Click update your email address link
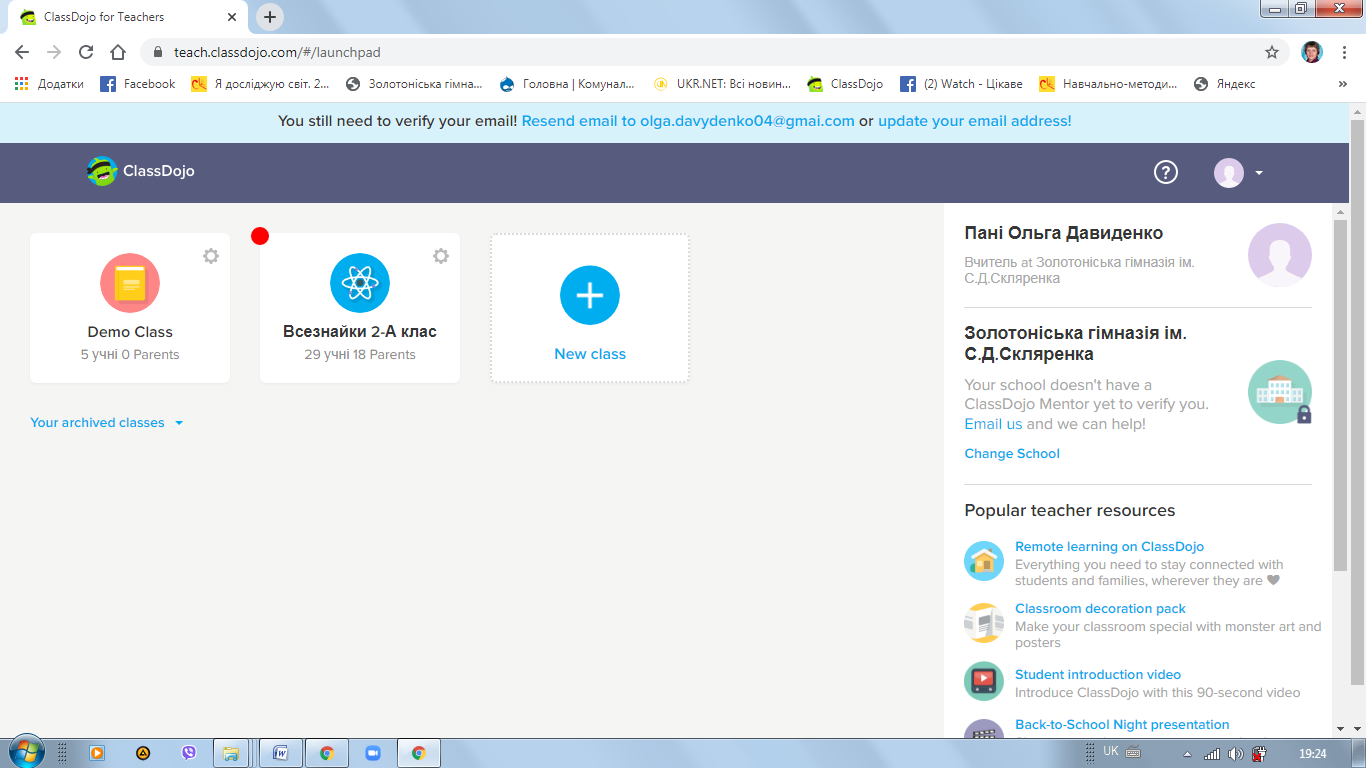Screen dimensions: 1366x768 click(x=975, y=121)
